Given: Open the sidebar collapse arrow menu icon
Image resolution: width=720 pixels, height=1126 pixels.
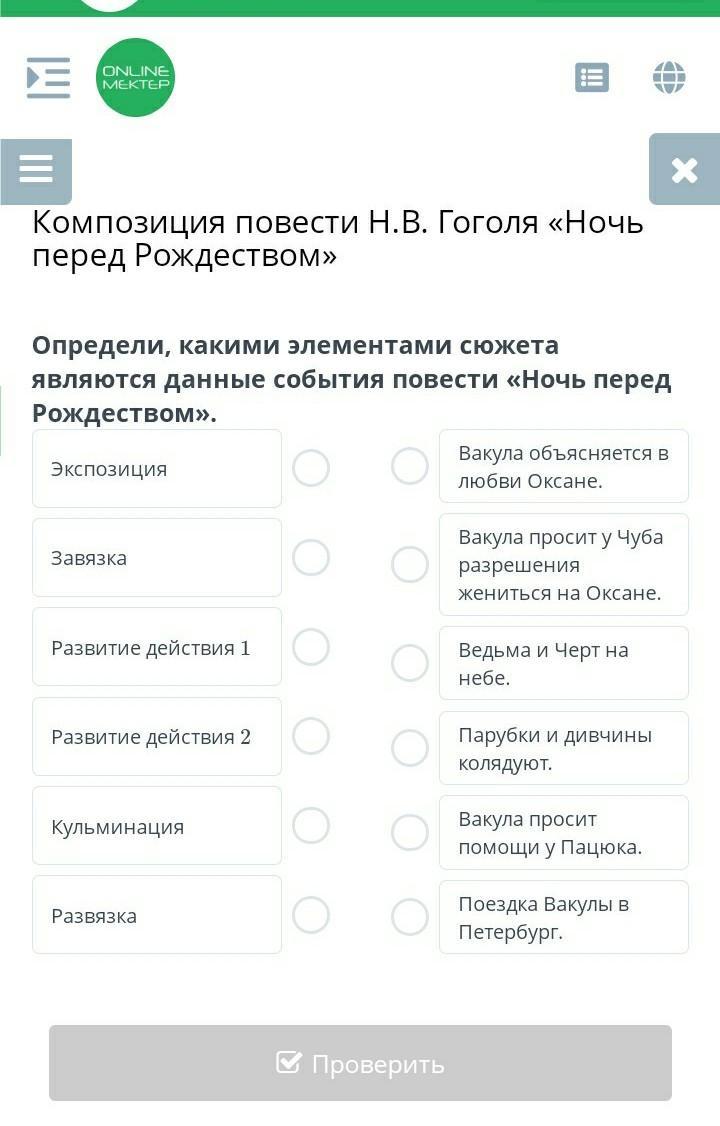Looking at the screenshot, I should click(48, 77).
